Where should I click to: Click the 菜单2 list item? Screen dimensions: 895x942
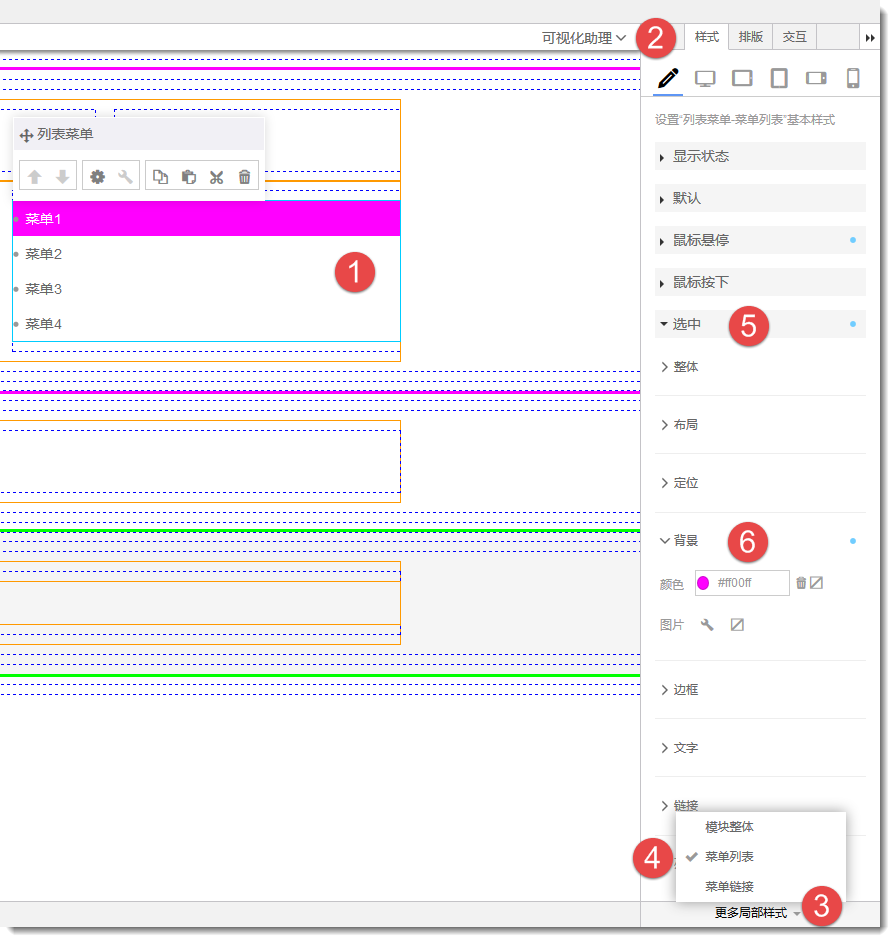[x=44, y=254]
